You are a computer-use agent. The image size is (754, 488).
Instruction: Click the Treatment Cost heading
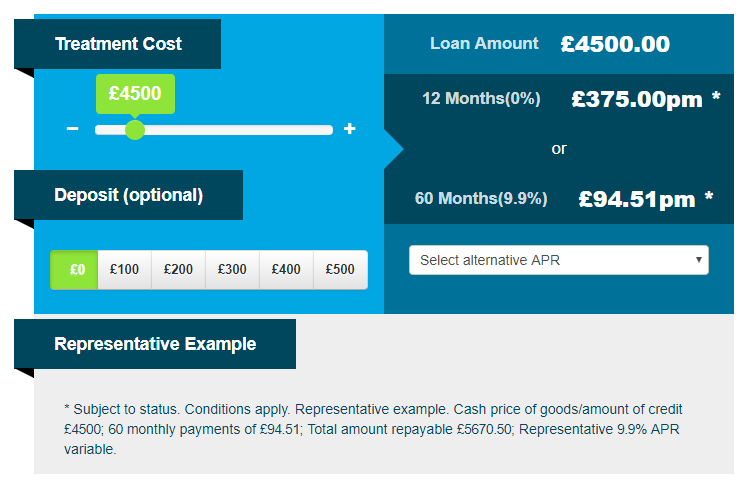pos(118,44)
